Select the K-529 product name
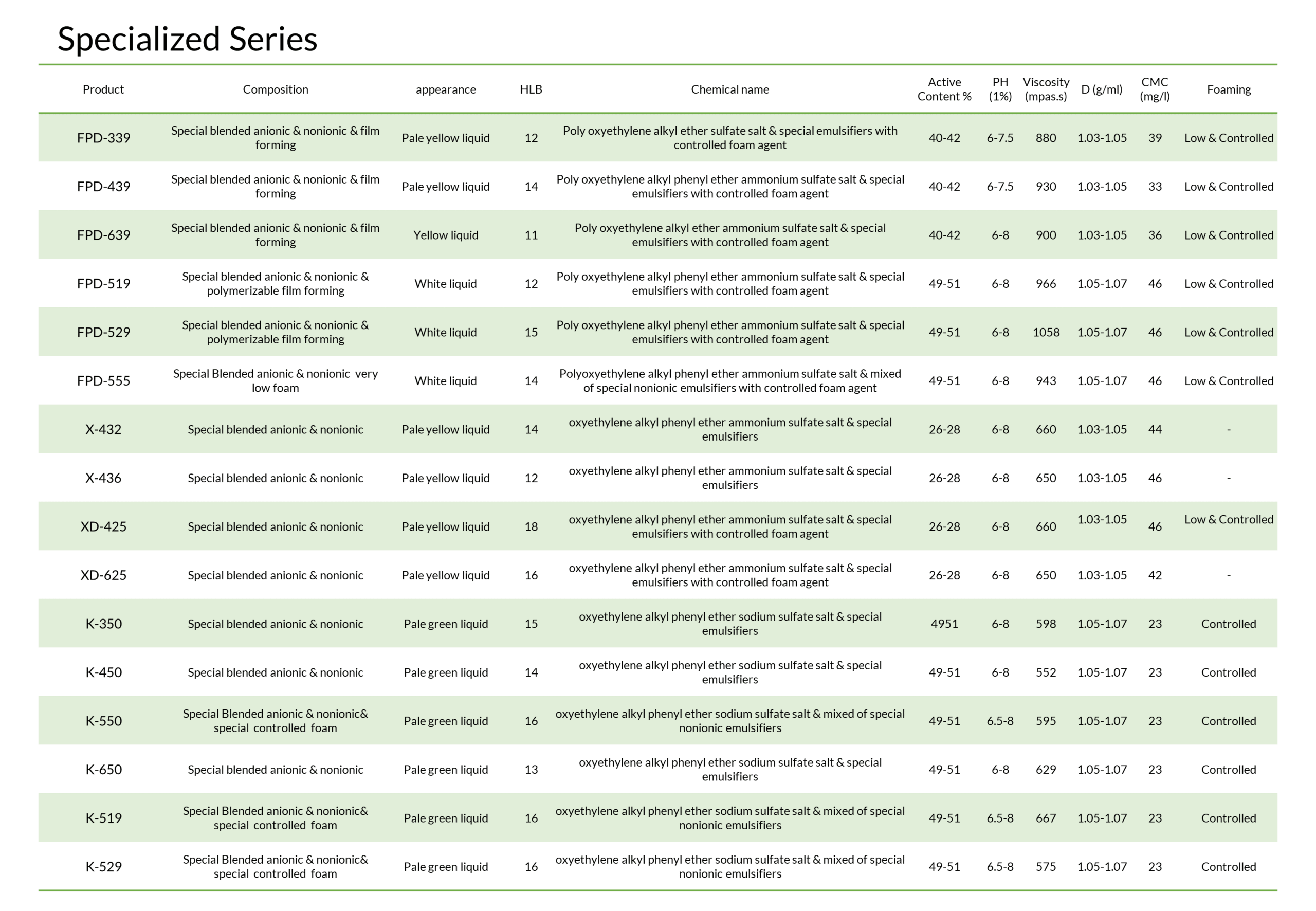1316x911 pixels. pyautogui.click(x=103, y=866)
